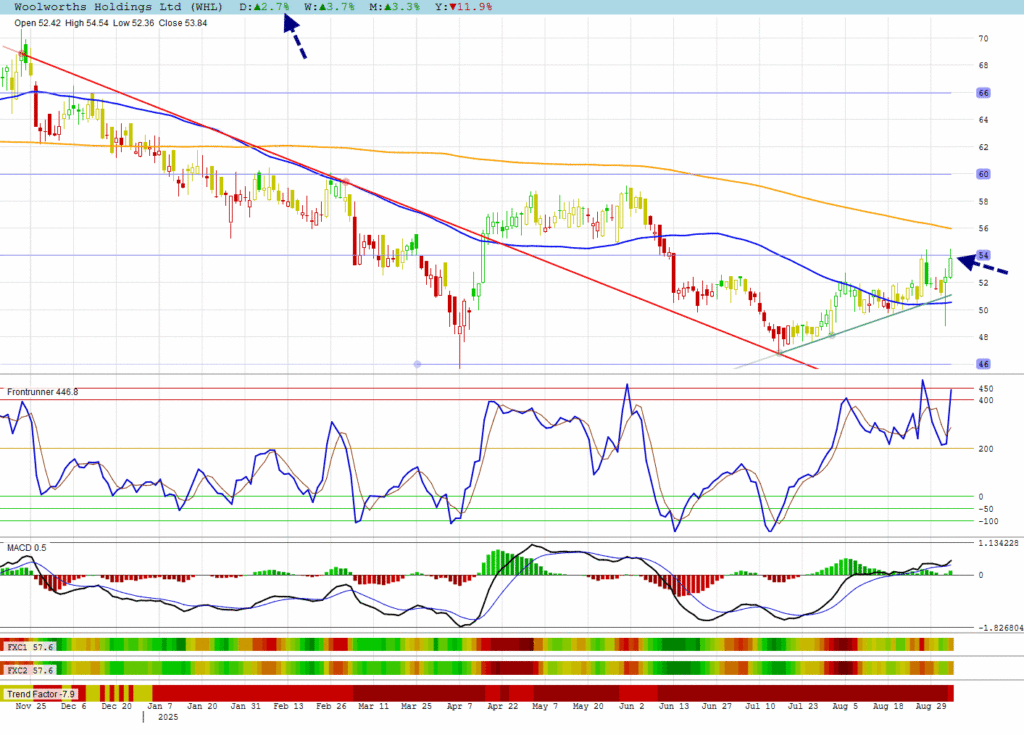Click the Aug 29 date label
Screen dimensions: 1024x735
tap(931, 706)
